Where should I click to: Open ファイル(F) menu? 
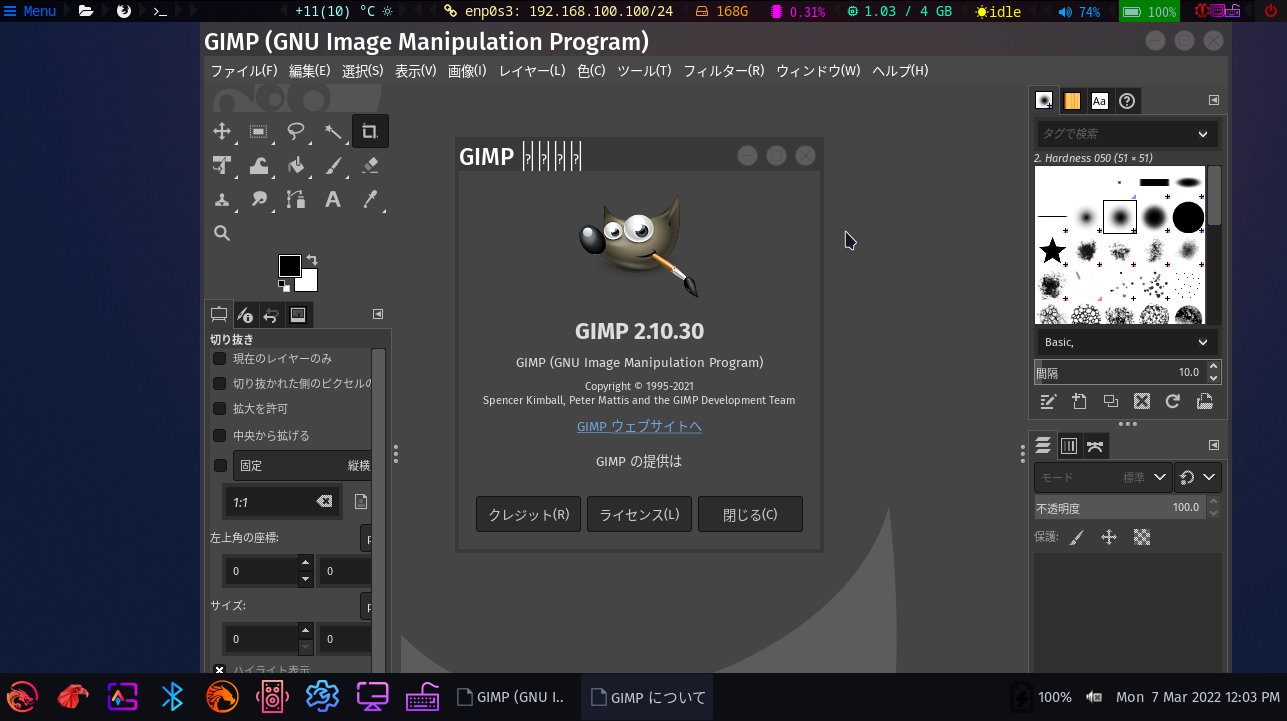coord(243,71)
